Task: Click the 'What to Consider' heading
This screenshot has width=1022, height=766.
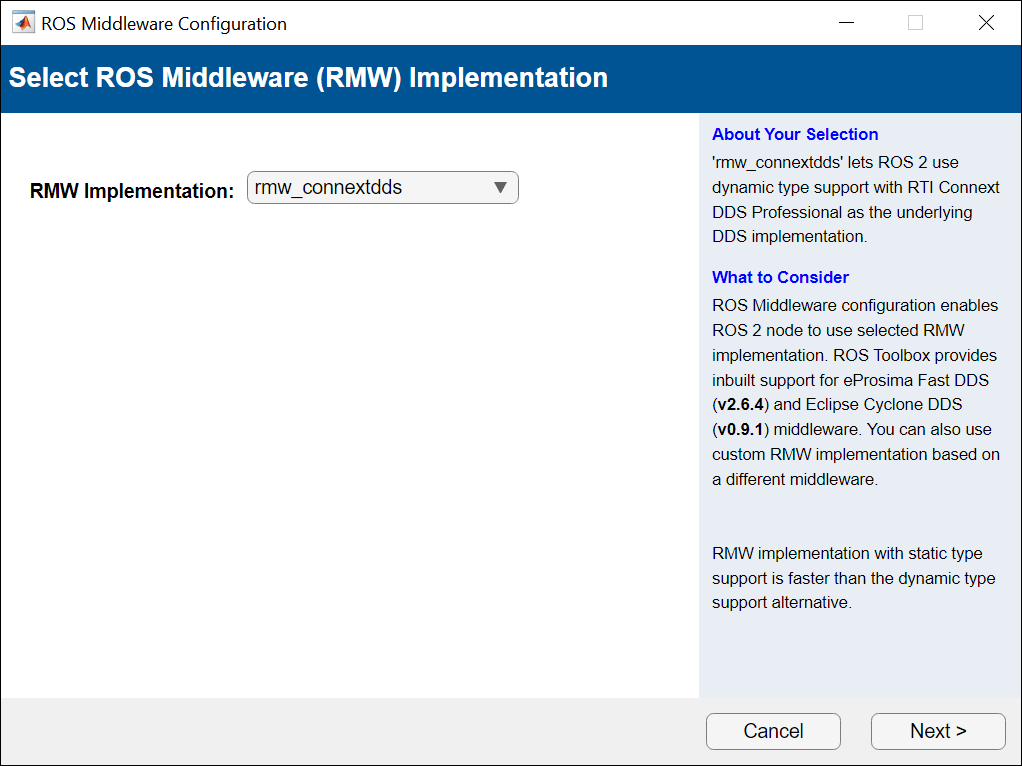Action: click(780, 277)
